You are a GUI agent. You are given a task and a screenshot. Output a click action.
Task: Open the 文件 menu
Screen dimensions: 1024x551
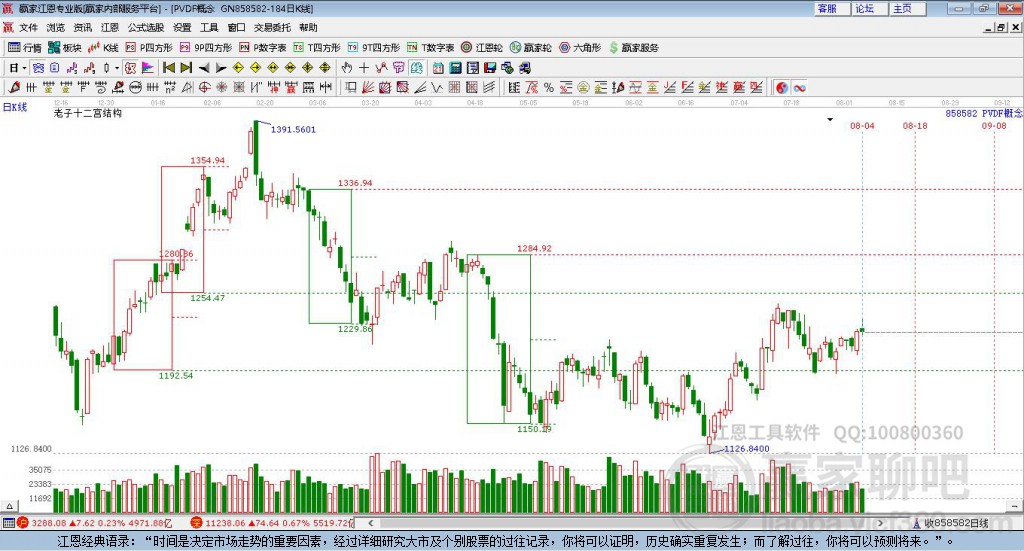pos(28,27)
